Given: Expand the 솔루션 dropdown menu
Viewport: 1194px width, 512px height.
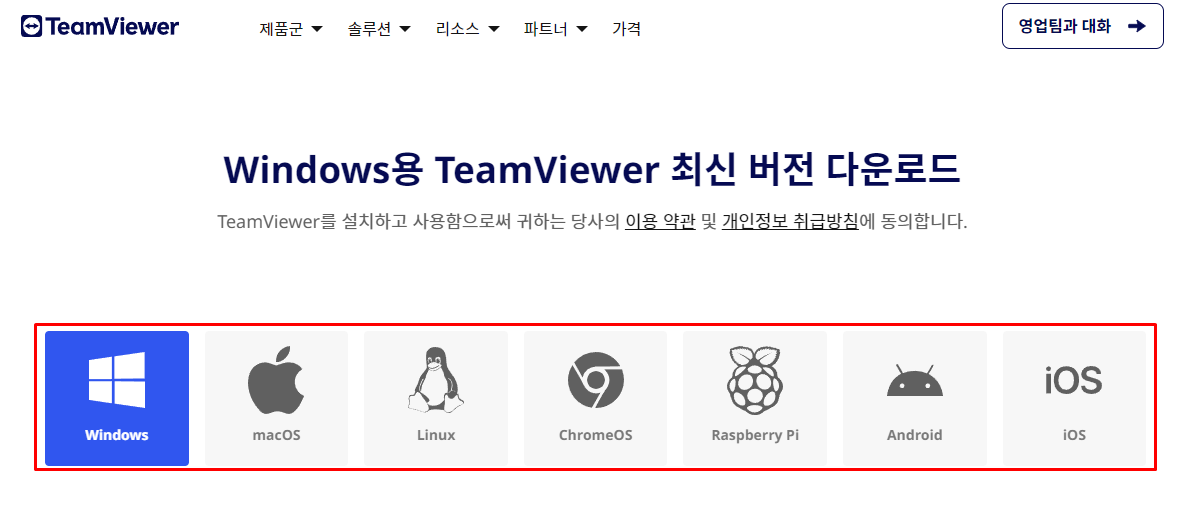Looking at the screenshot, I should point(379,29).
